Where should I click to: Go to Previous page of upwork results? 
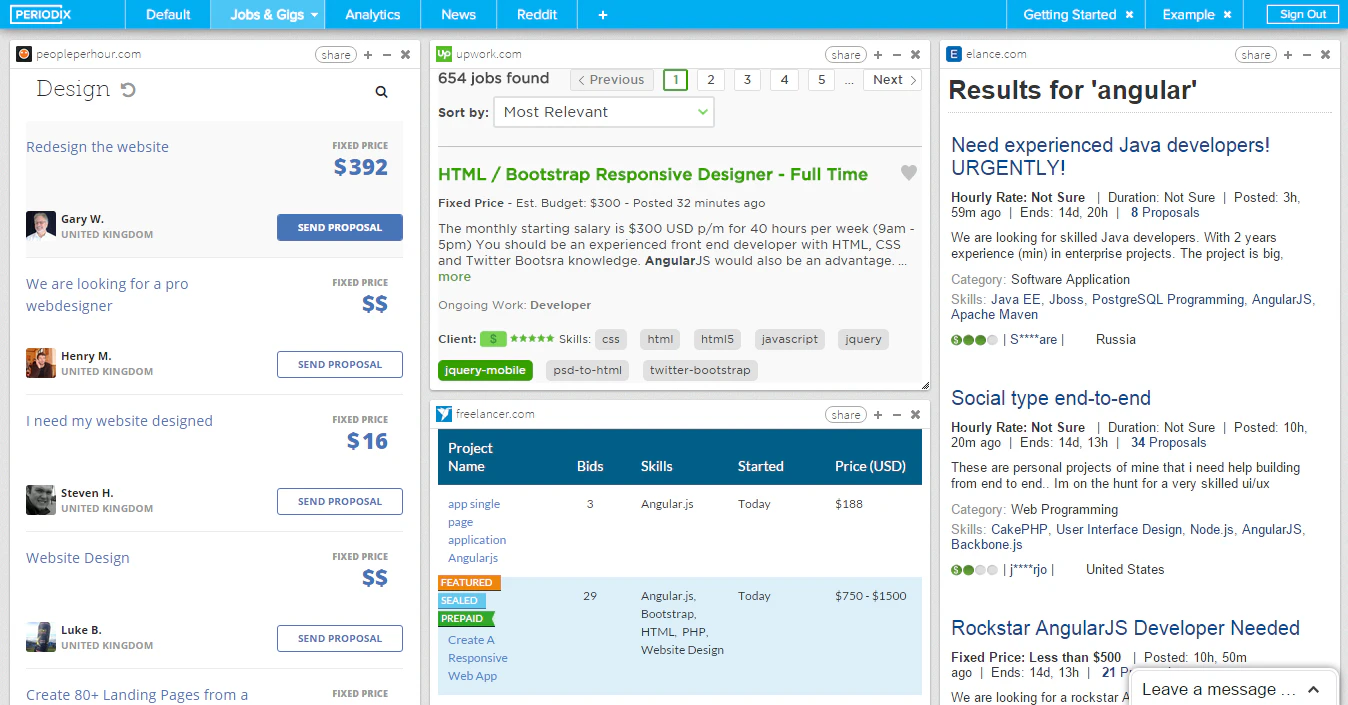[612, 80]
